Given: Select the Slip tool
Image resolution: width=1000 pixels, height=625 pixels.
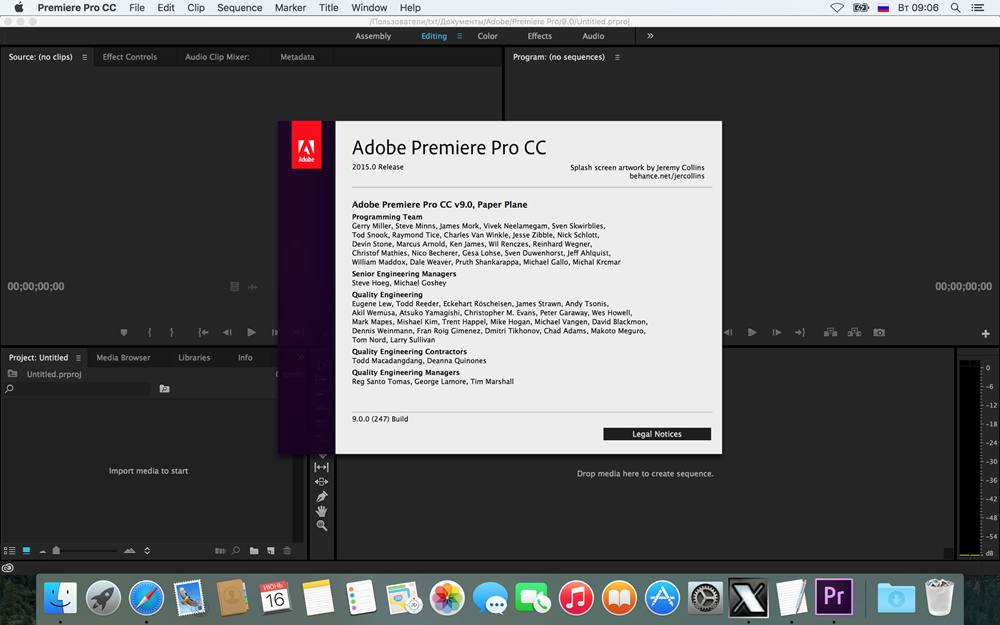Looking at the screenshot, I should (x=321, y=467).
